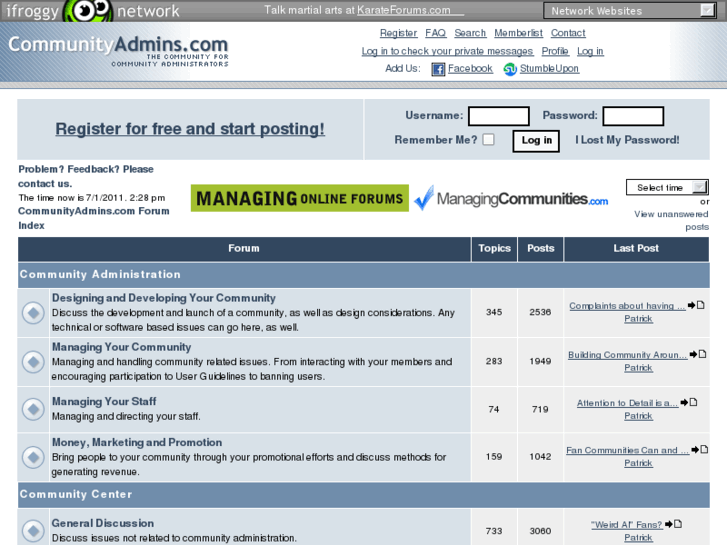Screen dimensions: 727x545
Task: Click the Managing Your Community forum status icon
Action: [33, 362]
